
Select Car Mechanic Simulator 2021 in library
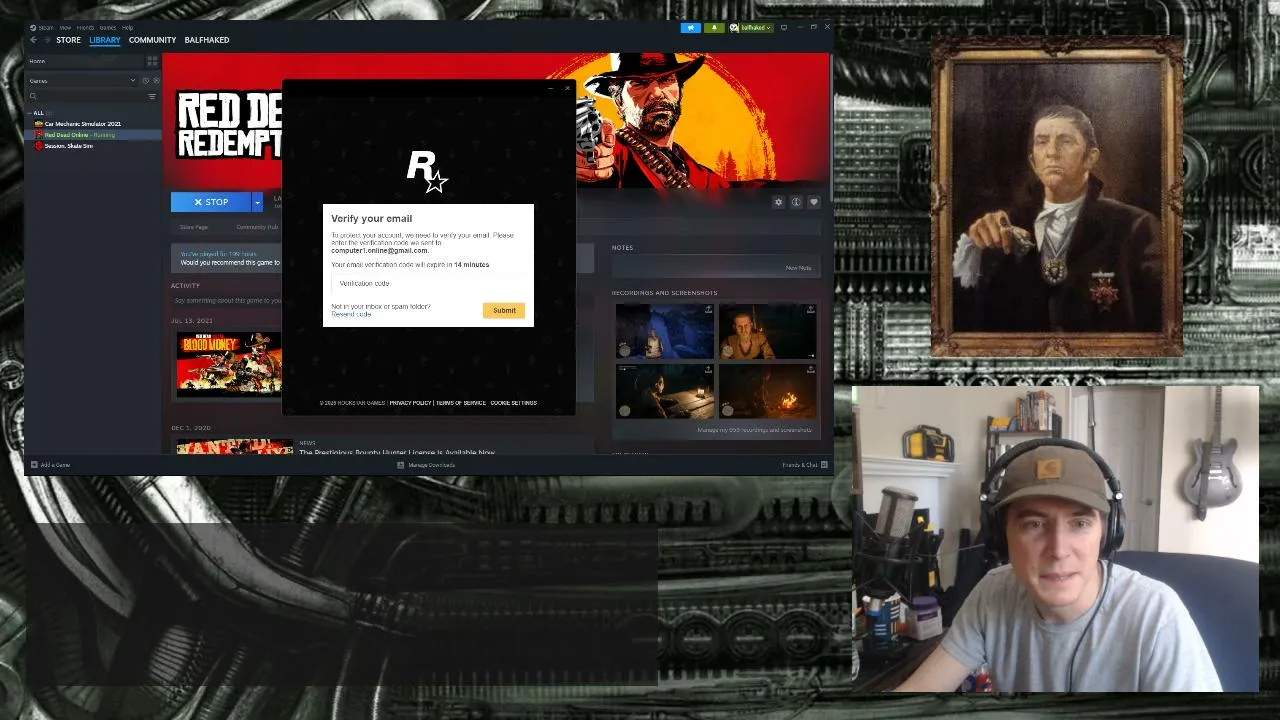(82, 124)
